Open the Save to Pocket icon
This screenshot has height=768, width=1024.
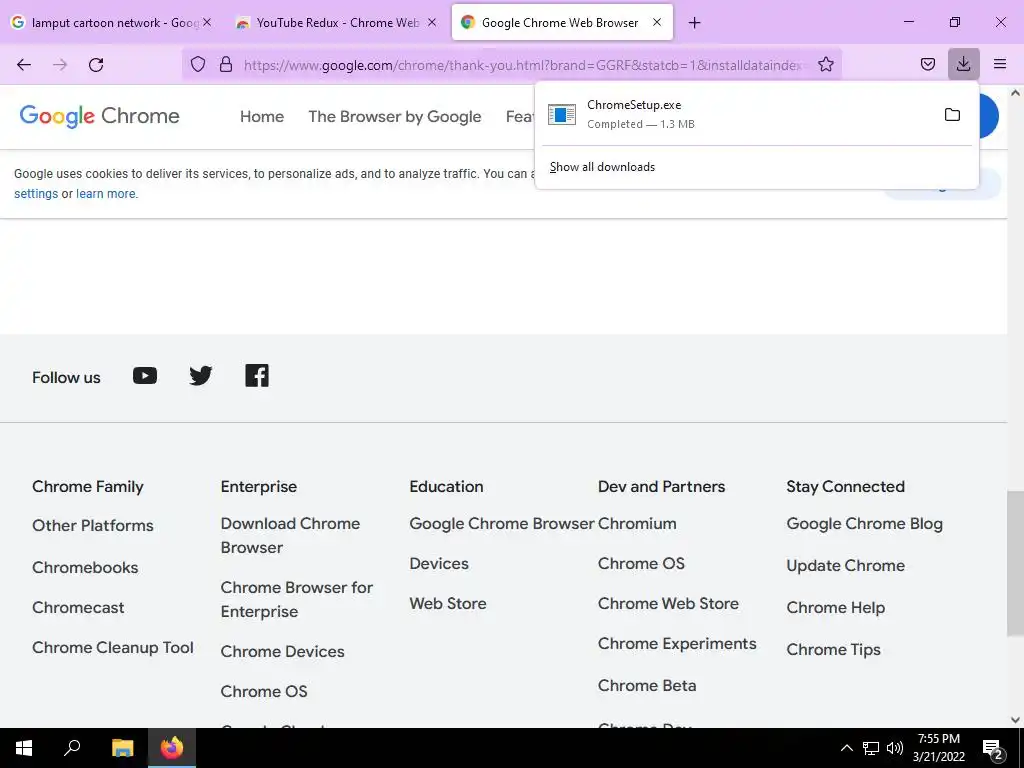click(x=927, y=64)
